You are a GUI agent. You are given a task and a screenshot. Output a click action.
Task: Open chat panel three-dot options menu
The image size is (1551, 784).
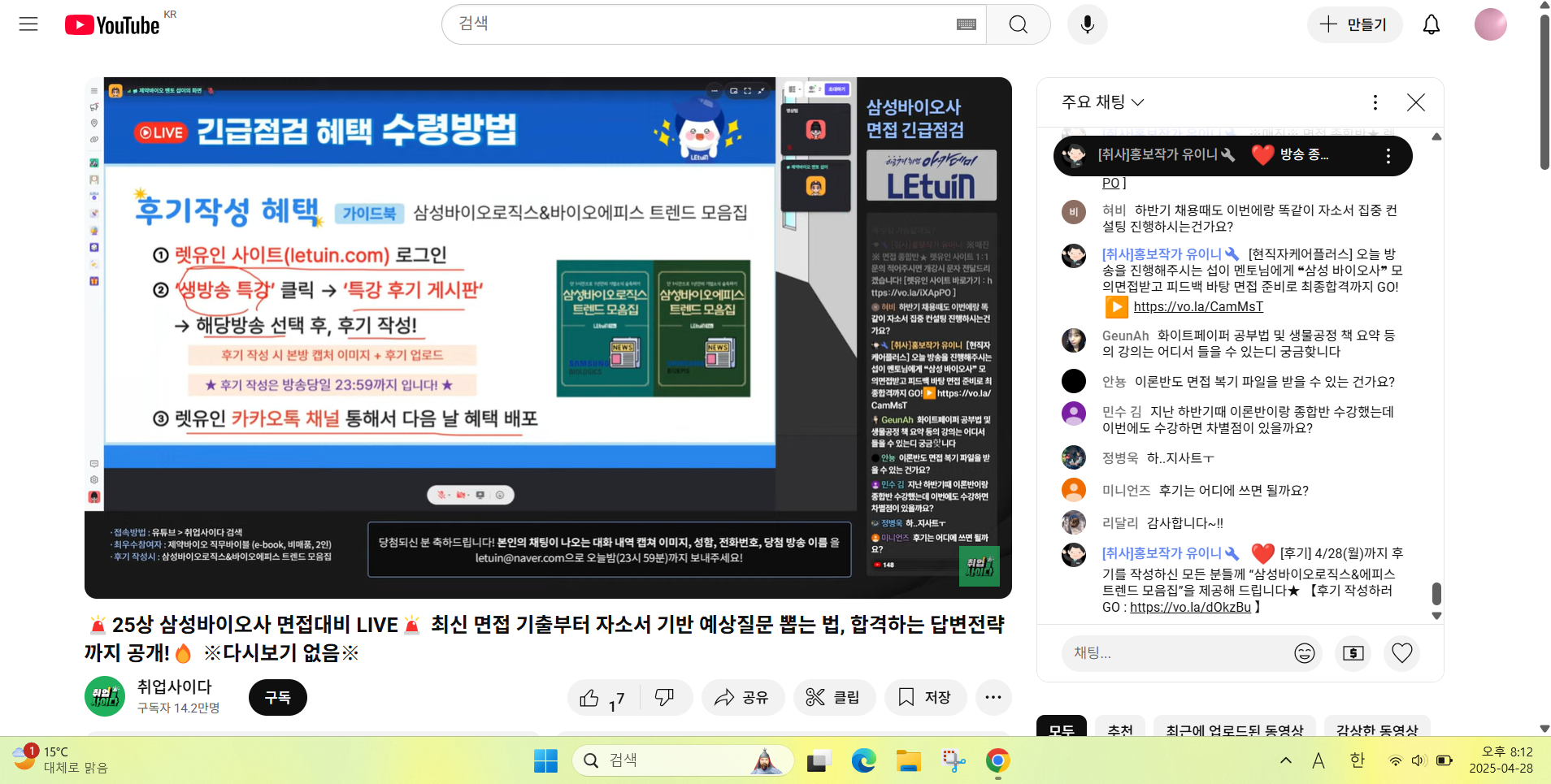(x=1375, y=102)
